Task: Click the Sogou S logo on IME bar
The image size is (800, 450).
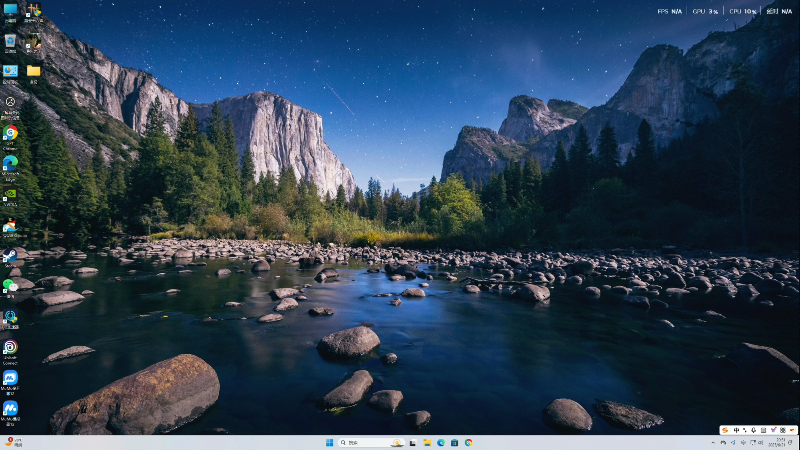Action: point(725,430)
